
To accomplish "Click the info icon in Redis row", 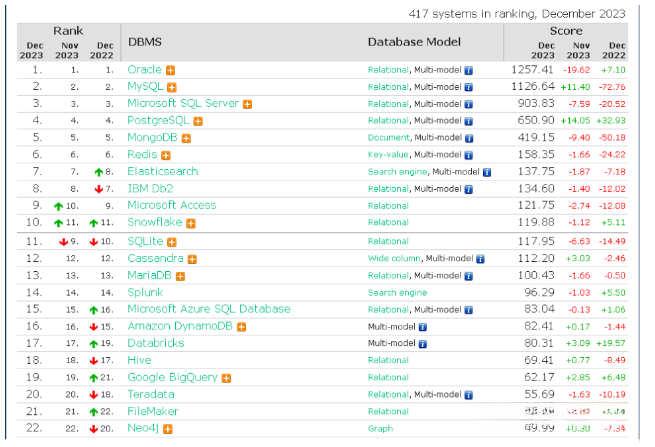I will coord(469,155).
